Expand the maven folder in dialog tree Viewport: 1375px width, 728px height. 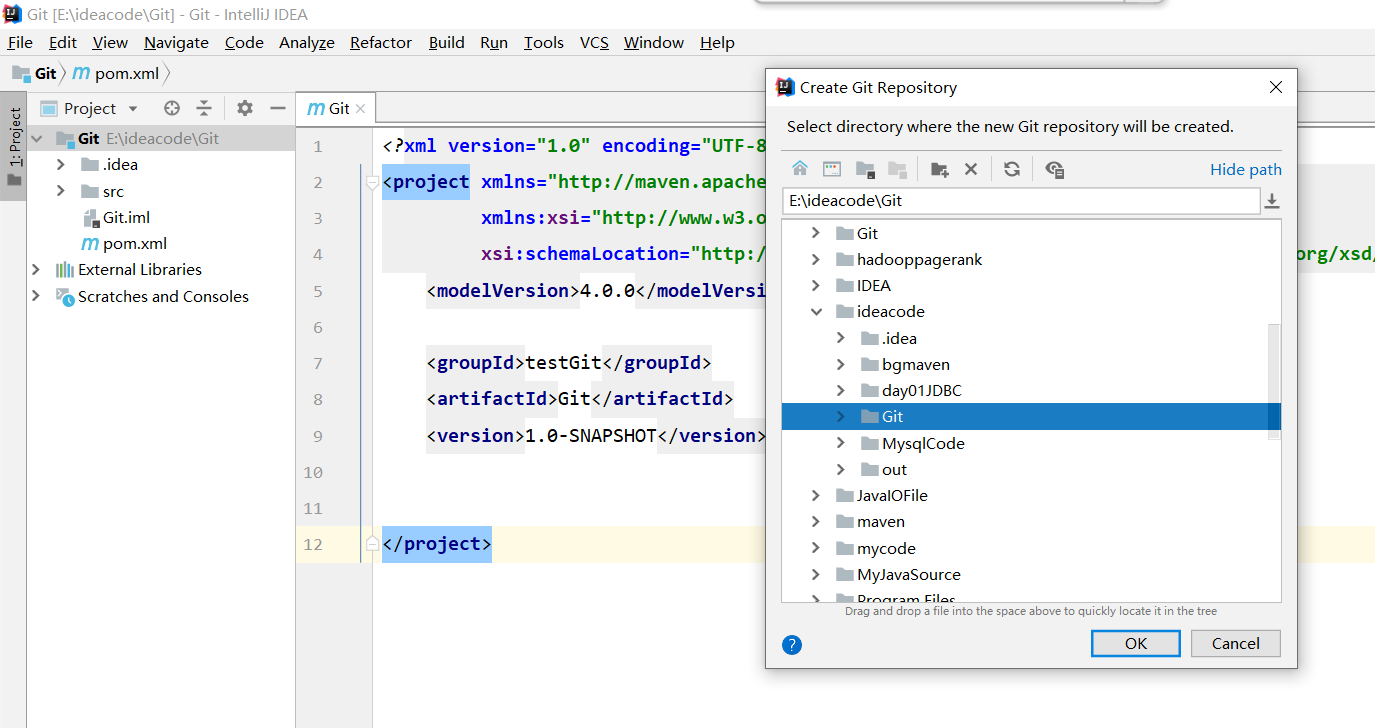point(816,521)
